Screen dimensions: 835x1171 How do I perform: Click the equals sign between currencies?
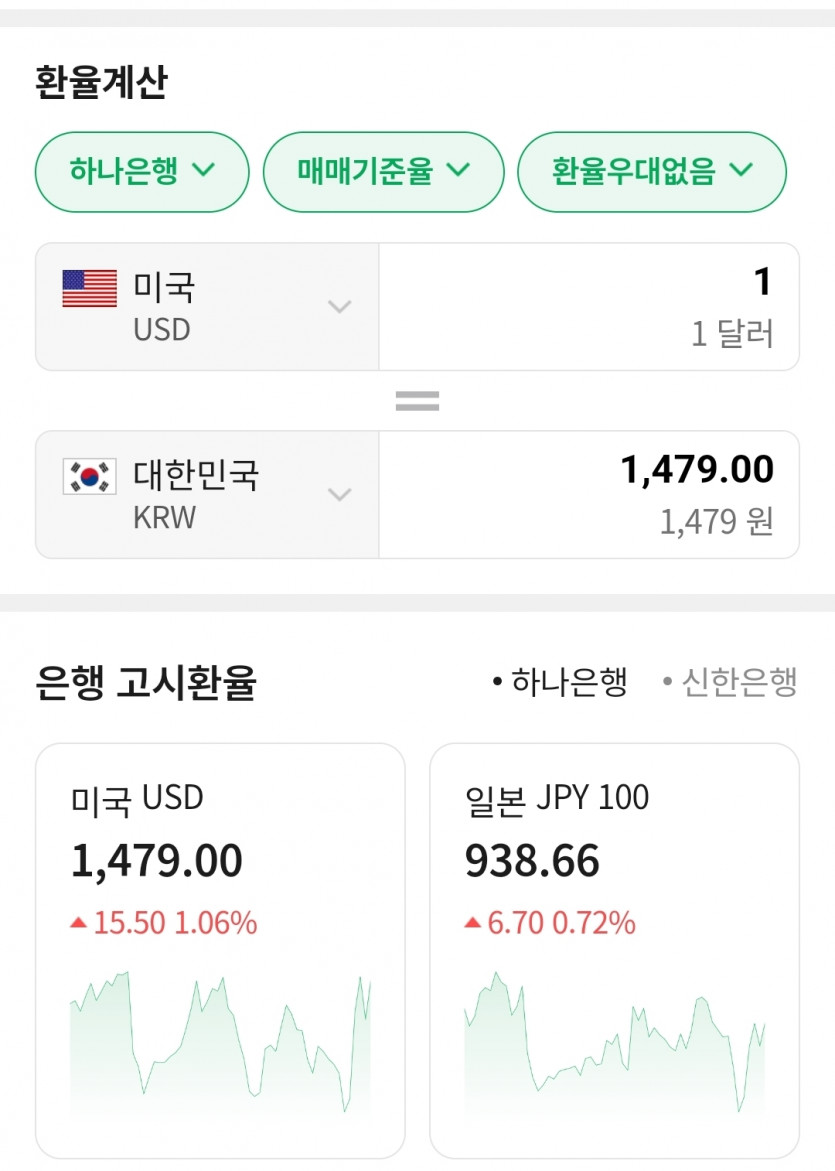417,402
